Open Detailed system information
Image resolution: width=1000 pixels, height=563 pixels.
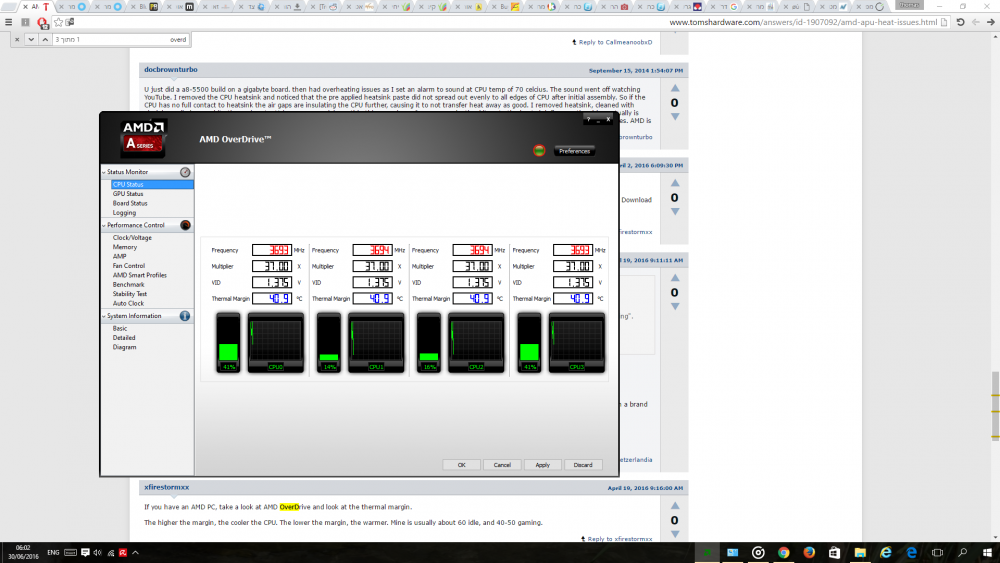(124, 338)
